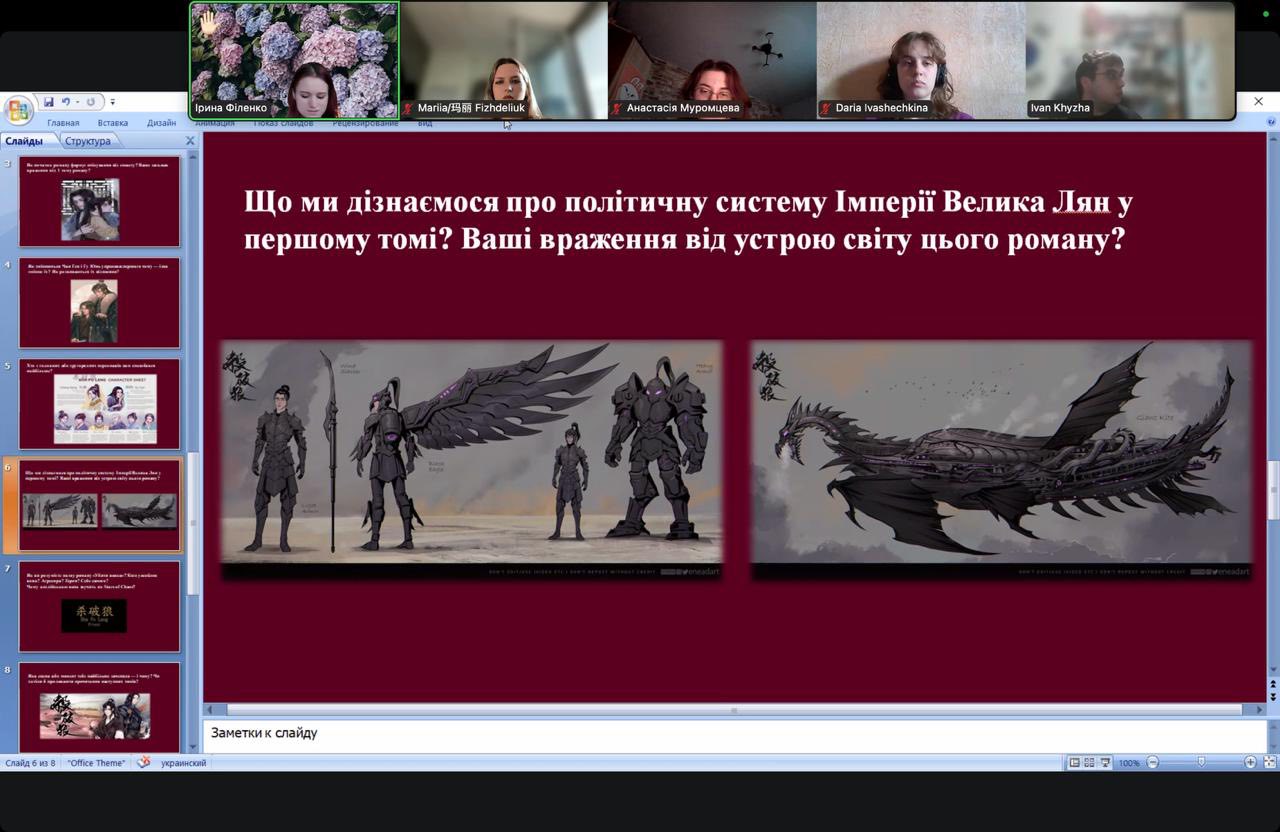Click the vertical scrollbar thumb of slide area

pyautogui.click(x=1273, y=490)
